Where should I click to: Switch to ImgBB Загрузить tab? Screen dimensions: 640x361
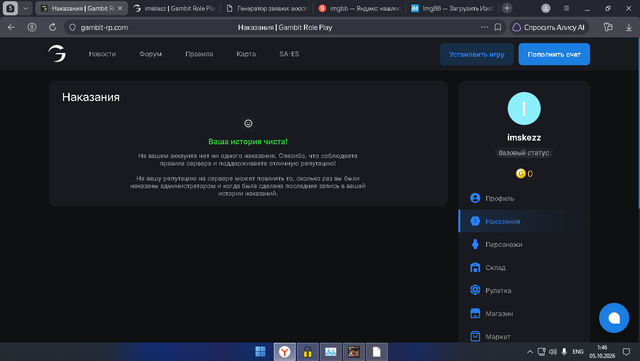pyautogui.click(x=453, y=8)
